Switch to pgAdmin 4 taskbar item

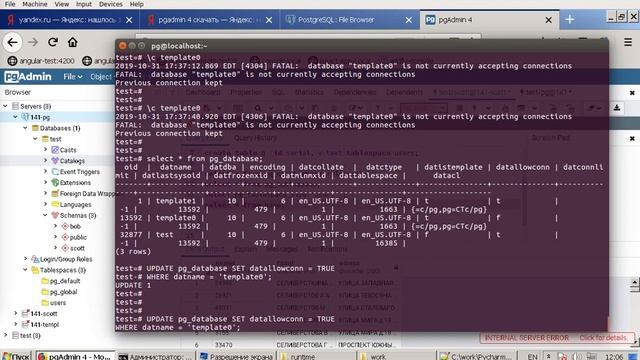pos(75,356)
